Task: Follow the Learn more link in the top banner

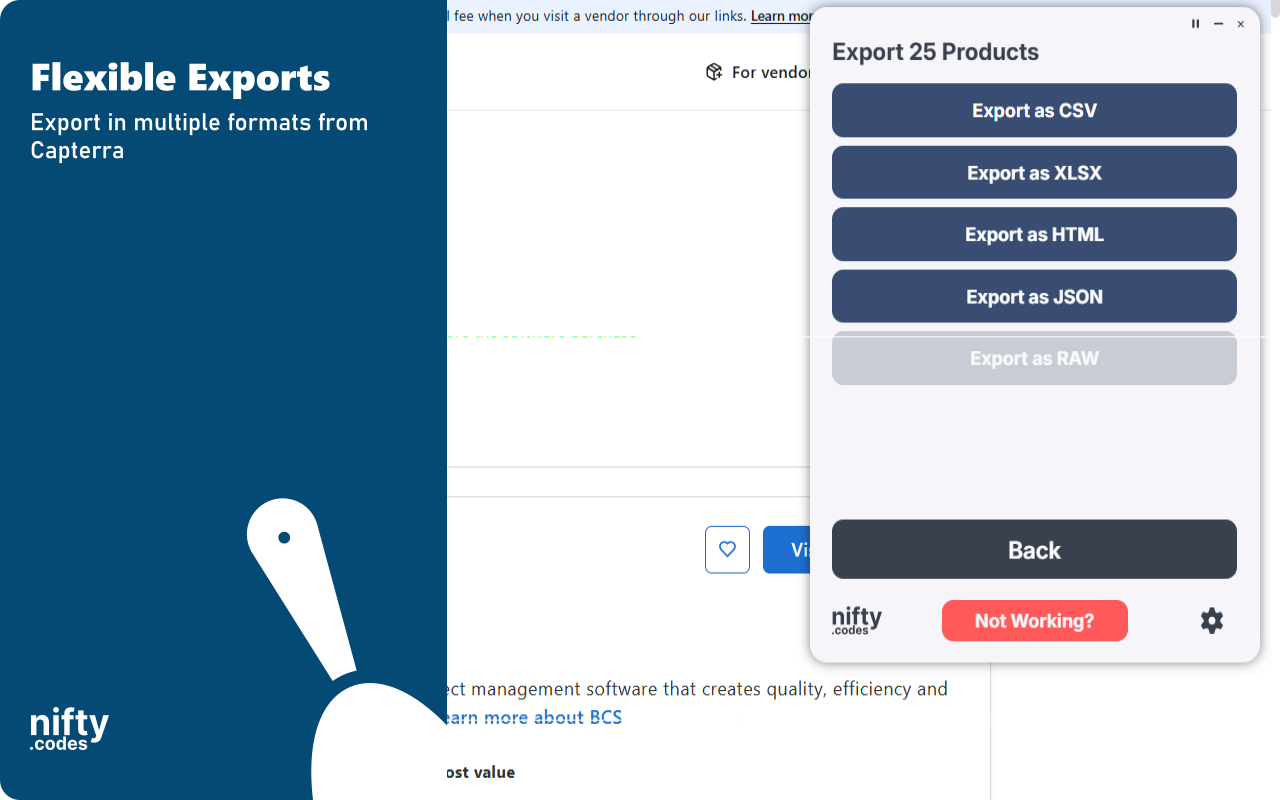Action: pos(781,16)
